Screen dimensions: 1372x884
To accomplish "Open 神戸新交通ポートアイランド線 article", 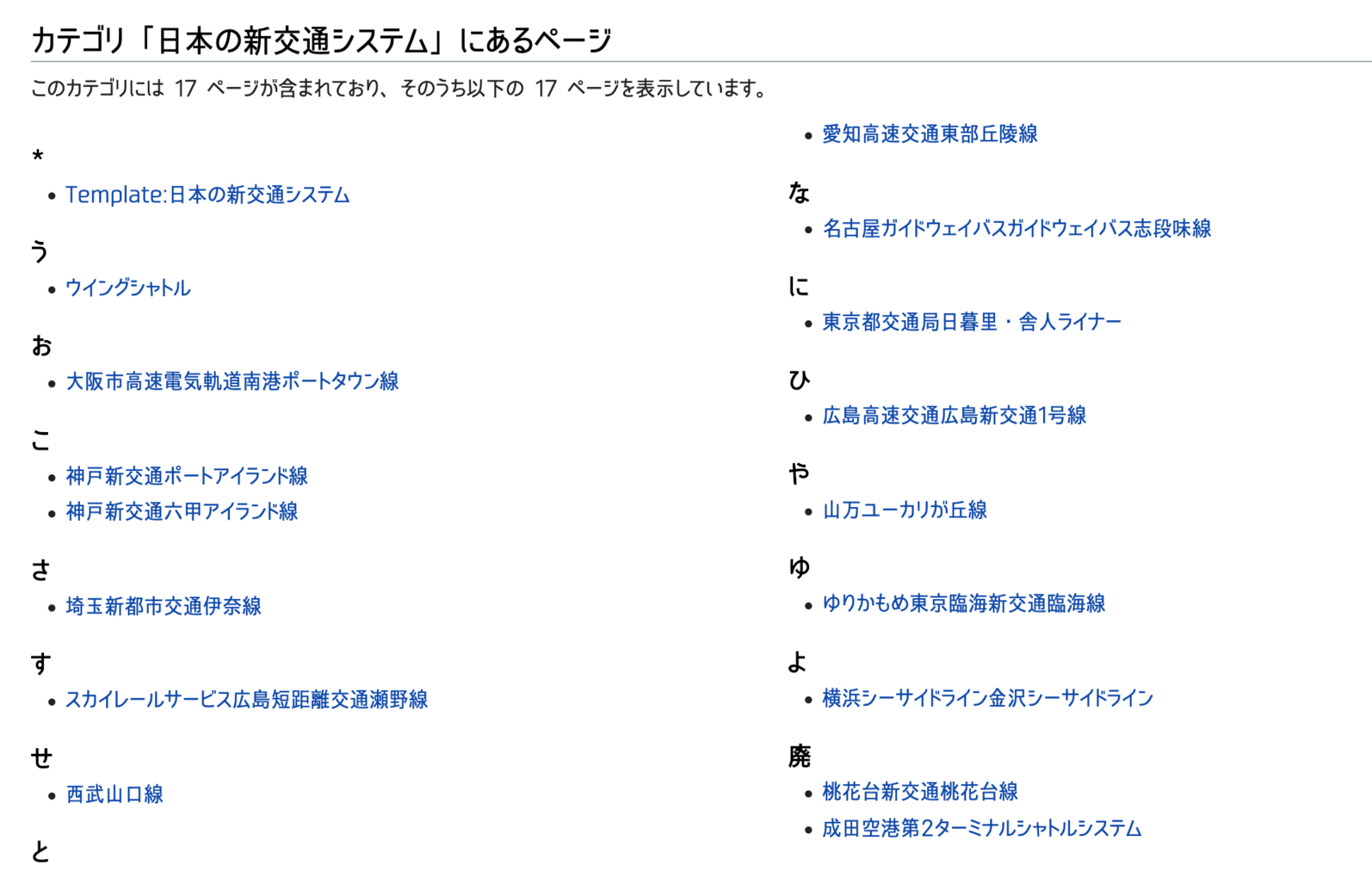I will 187,476.
